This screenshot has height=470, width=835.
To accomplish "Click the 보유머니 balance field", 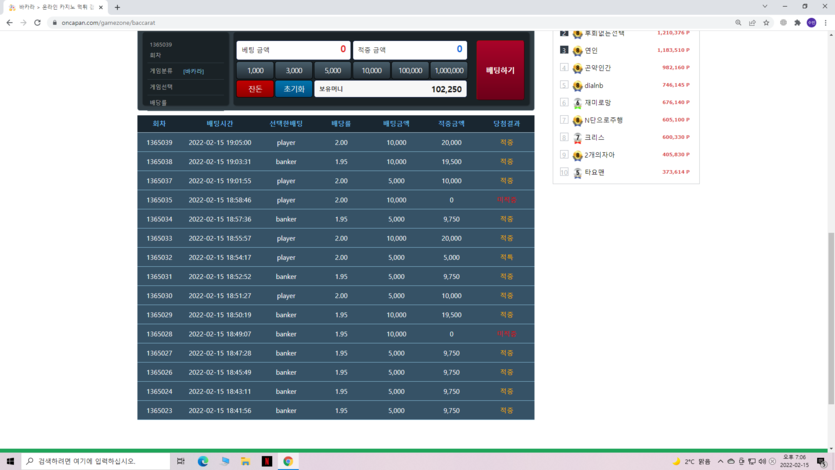I will coord(391,89).
